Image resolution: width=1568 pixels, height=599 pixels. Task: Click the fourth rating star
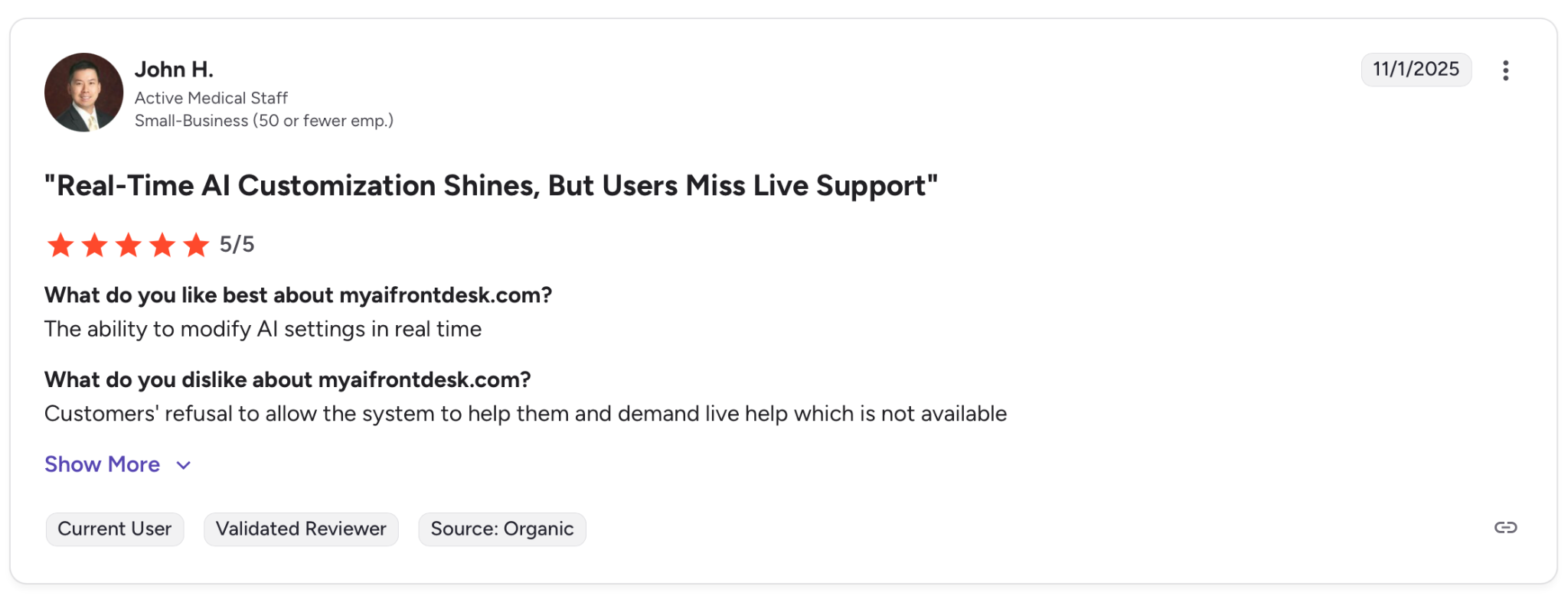click(x=162, y=246)
